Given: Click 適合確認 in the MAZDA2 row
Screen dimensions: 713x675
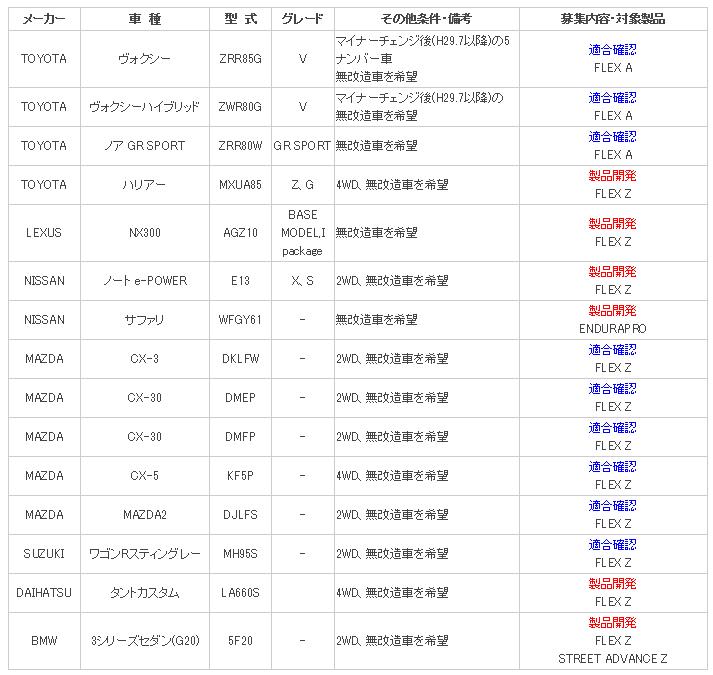Looking at the screenshot, I should tap(613, 506).
